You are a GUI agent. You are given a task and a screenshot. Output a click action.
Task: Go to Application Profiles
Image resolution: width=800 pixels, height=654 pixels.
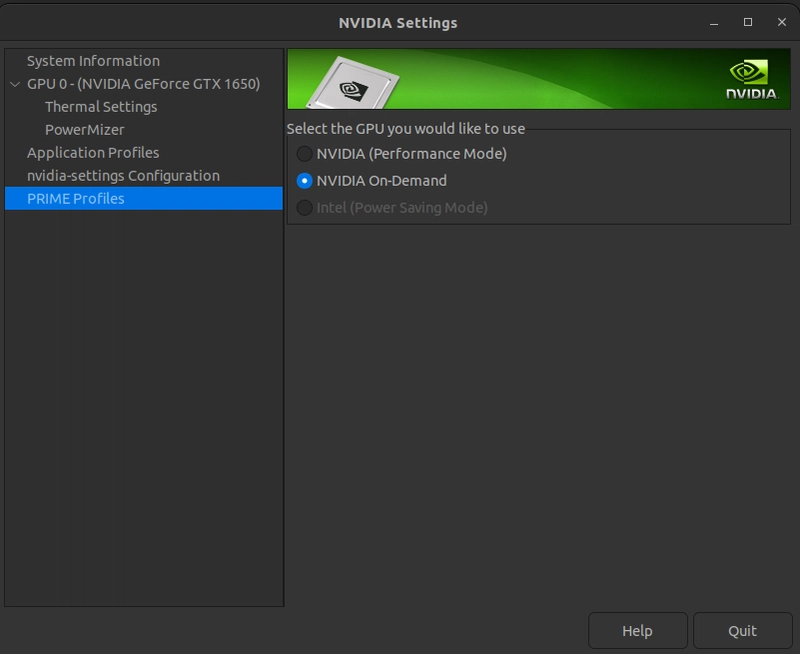(93, 153)
